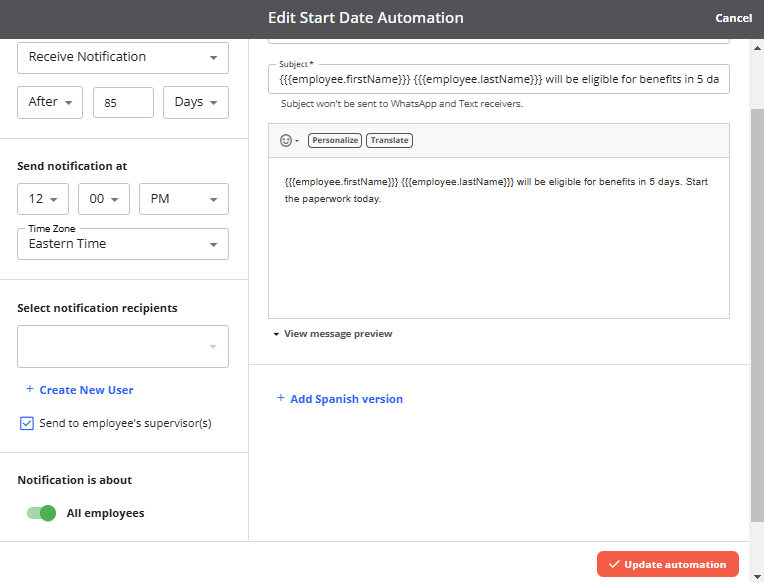The height and width of the screenshot is (583, 764).
Task: Click the Personalize button
Action: tap(335, 140)
